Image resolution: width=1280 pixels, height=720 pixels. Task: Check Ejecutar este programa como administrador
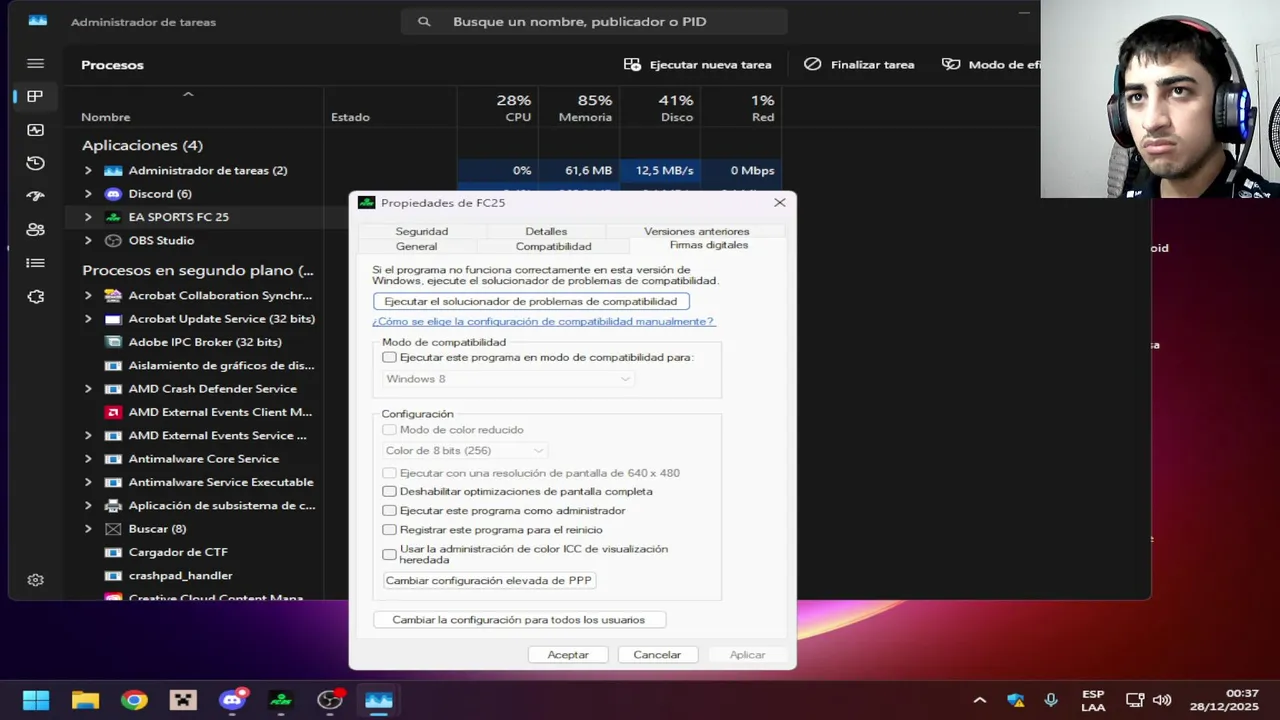[x=389, y=510]
